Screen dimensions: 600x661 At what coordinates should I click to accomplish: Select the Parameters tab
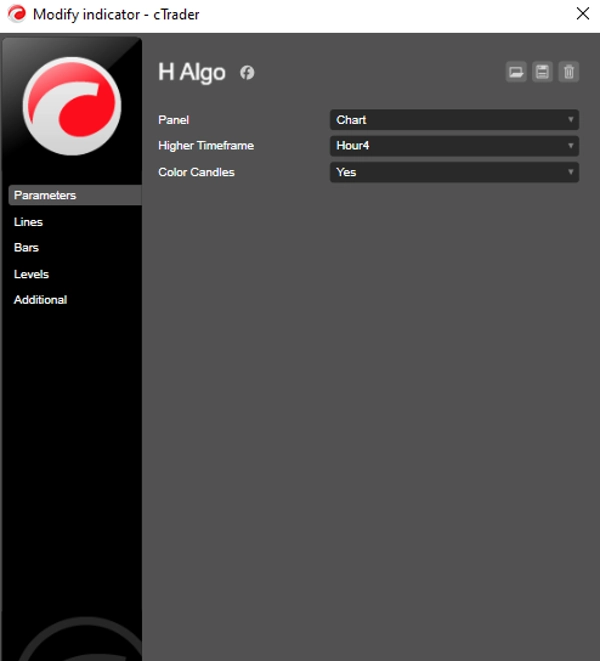point(75,195)
